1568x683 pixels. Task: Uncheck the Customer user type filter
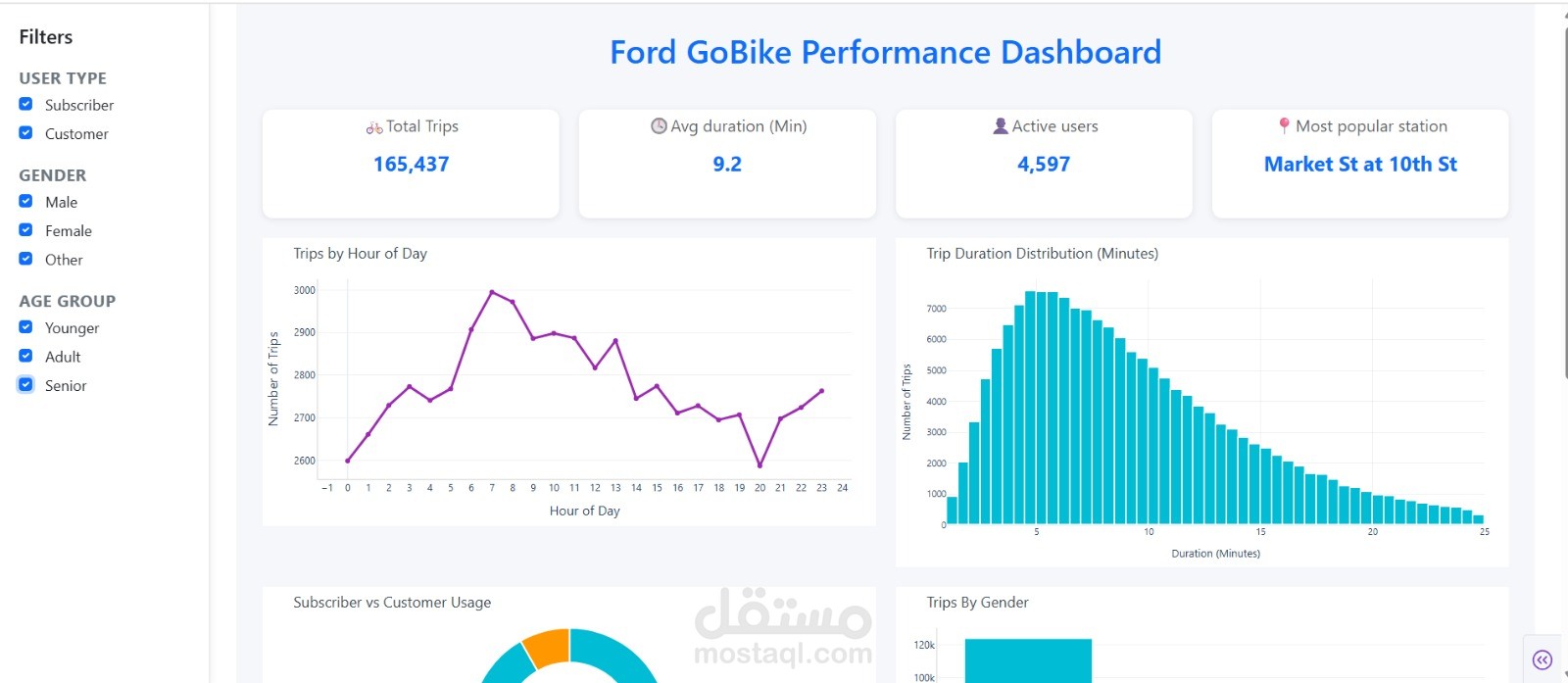click(x=24, y=132)
